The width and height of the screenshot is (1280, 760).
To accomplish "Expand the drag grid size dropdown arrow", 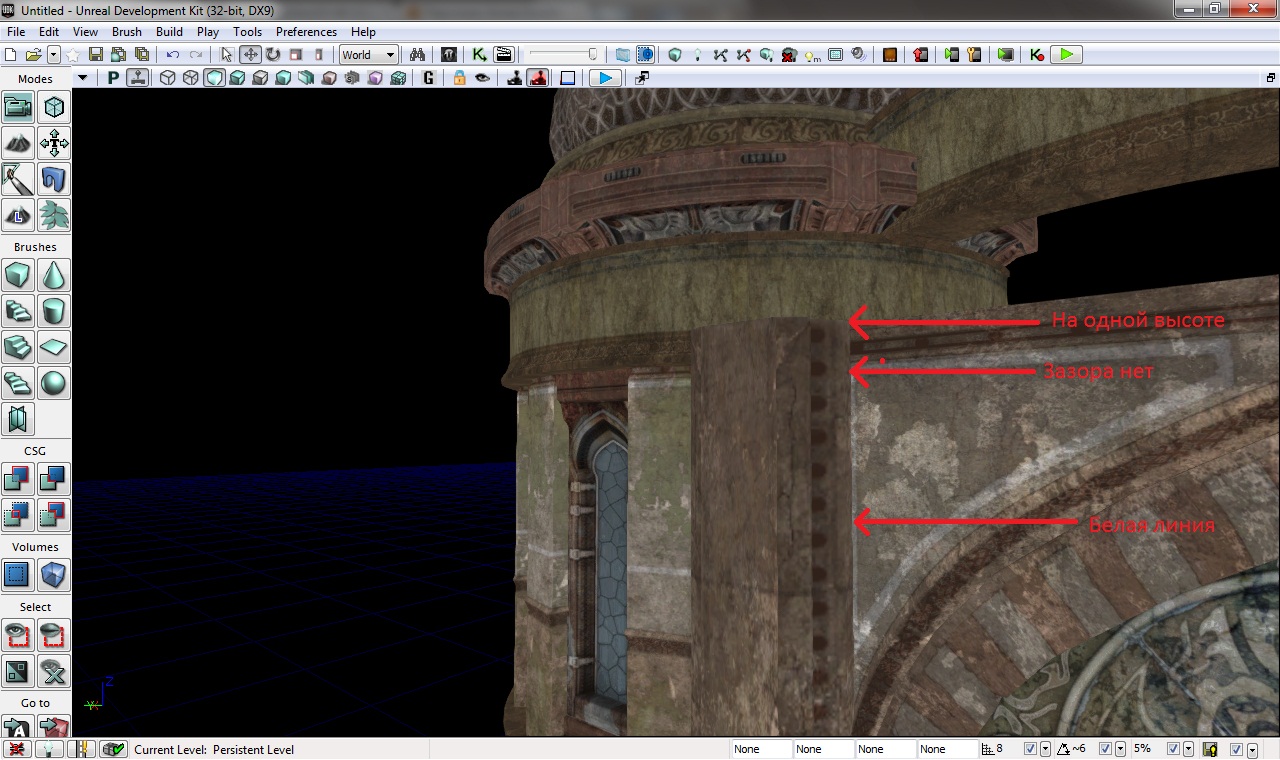I will click(1046, 749).
